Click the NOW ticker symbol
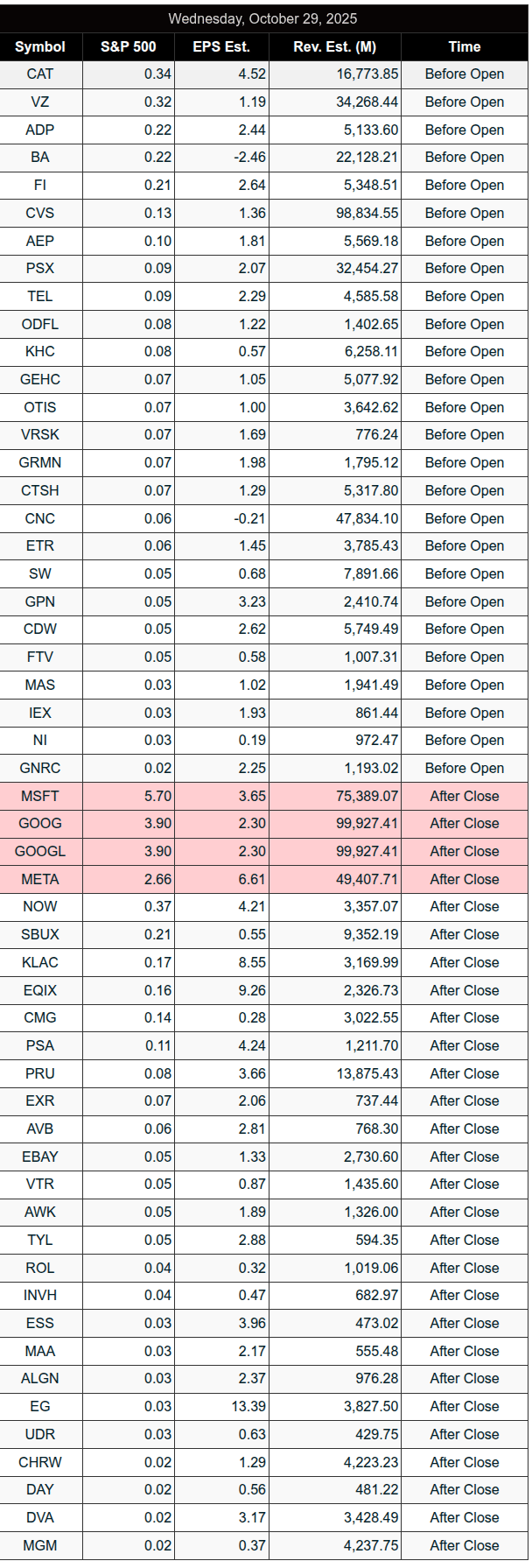The height and width of the screenshot is (1568, 532). (x=40, y=906)
